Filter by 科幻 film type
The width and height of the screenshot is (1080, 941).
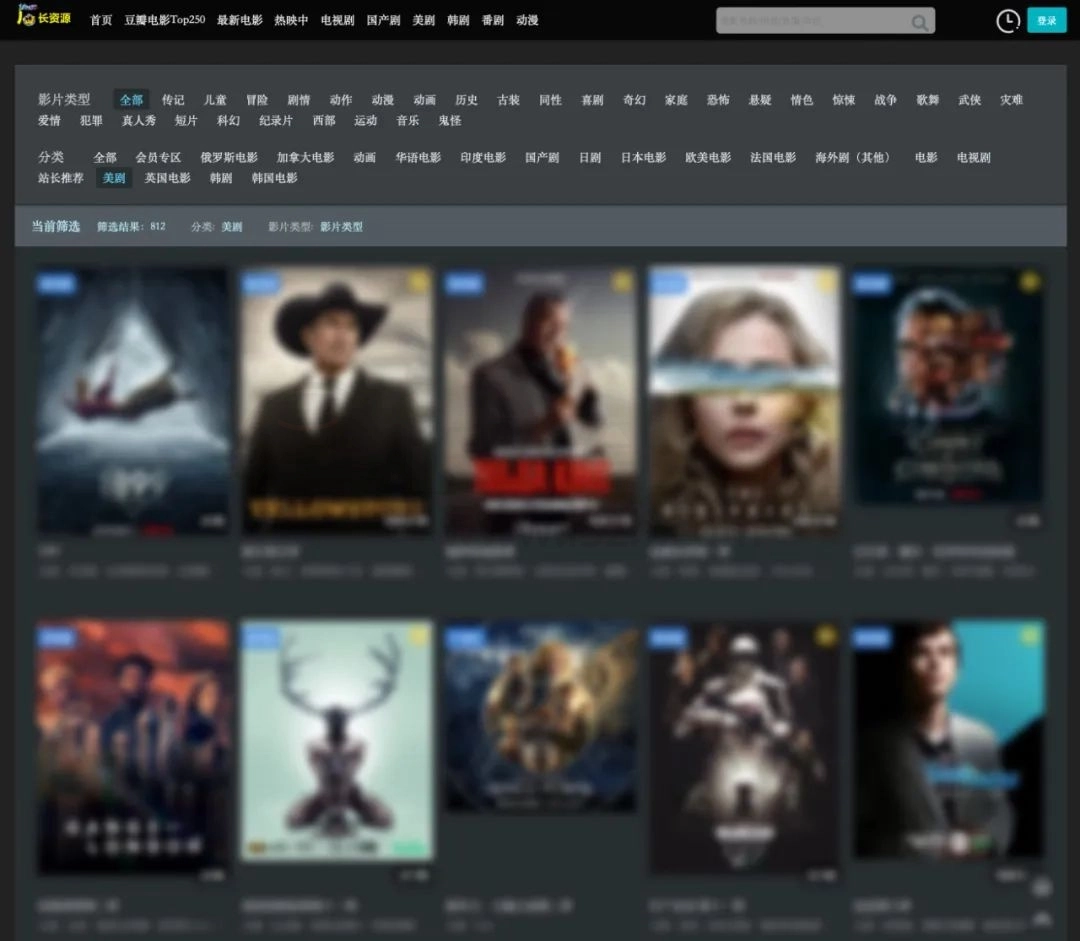click(228, 121)
